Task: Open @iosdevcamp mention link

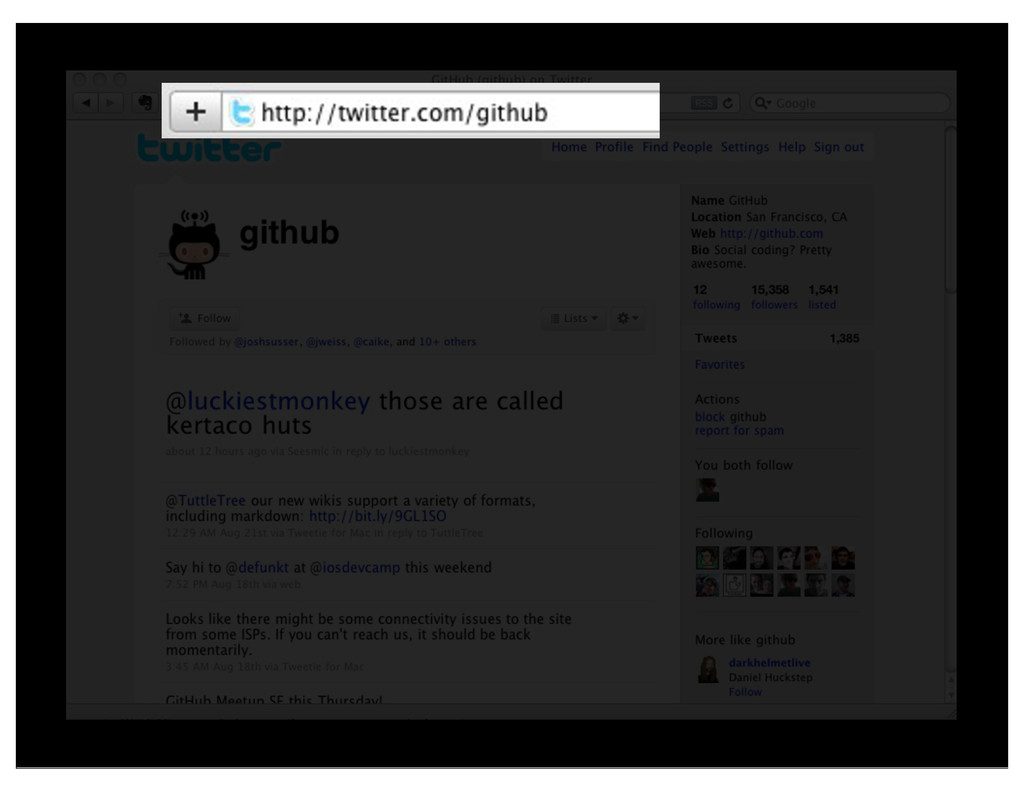Action: click(x=355, y=568)
